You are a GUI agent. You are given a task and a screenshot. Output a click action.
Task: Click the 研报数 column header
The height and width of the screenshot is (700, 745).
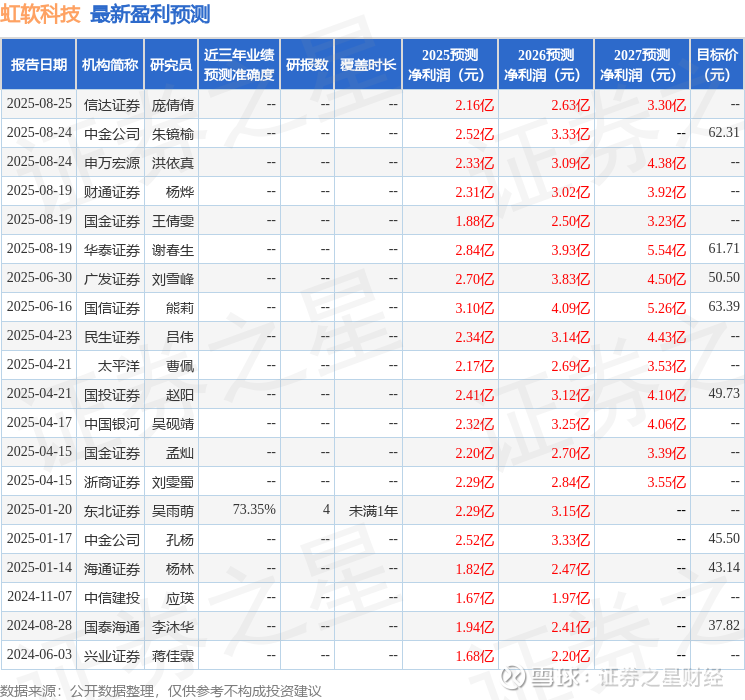pos(307,65)
